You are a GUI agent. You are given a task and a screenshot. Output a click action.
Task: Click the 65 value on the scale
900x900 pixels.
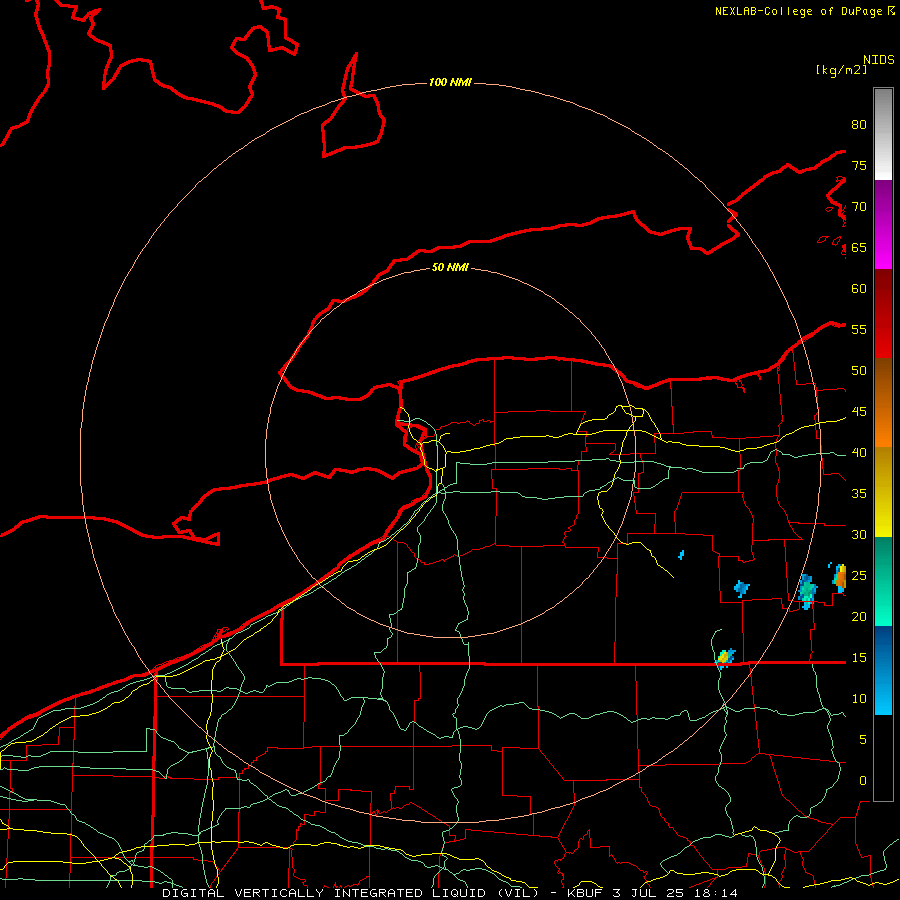859,247
